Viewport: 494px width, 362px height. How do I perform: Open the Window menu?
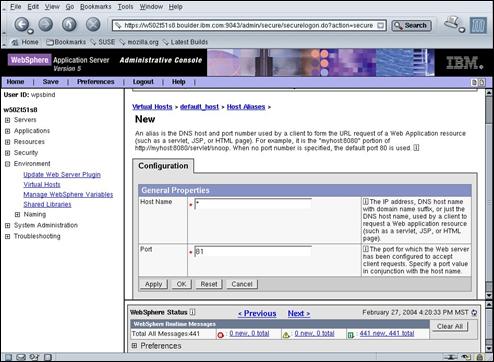tap(151, 7)
